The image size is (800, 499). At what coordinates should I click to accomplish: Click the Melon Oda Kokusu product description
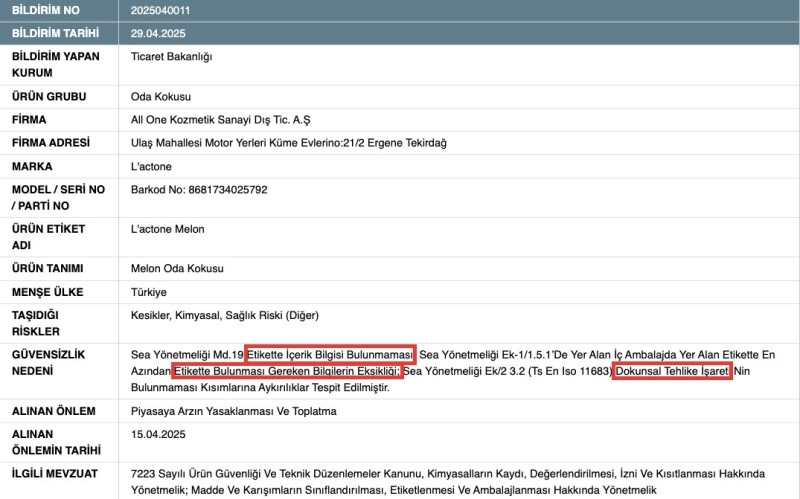click(x=177, y=269)
